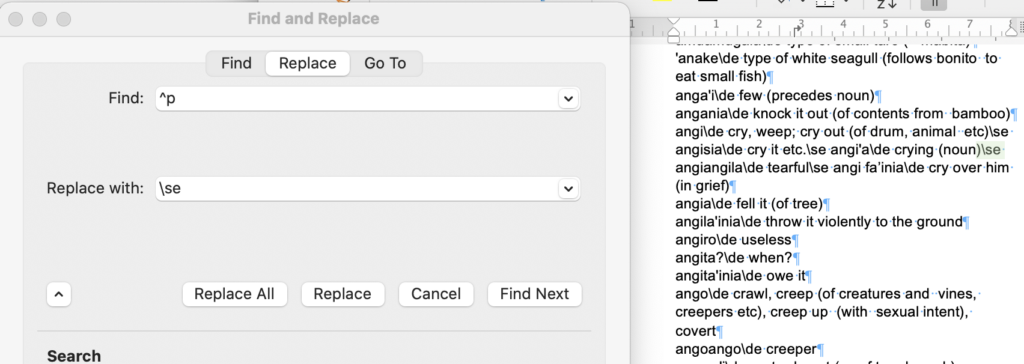Viewport: 1024px width, 364px height.
Task: Select the right indent marker on the ruler
Action: (x=1012, y=29)
